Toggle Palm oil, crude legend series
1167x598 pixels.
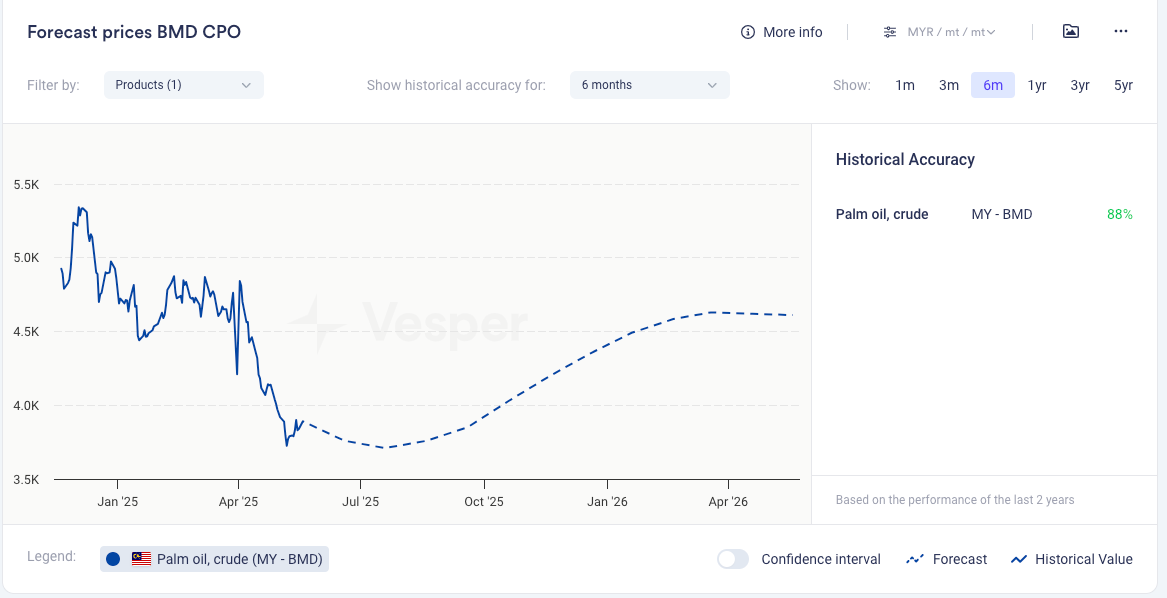pyautogui.click(x=239, y=559)
